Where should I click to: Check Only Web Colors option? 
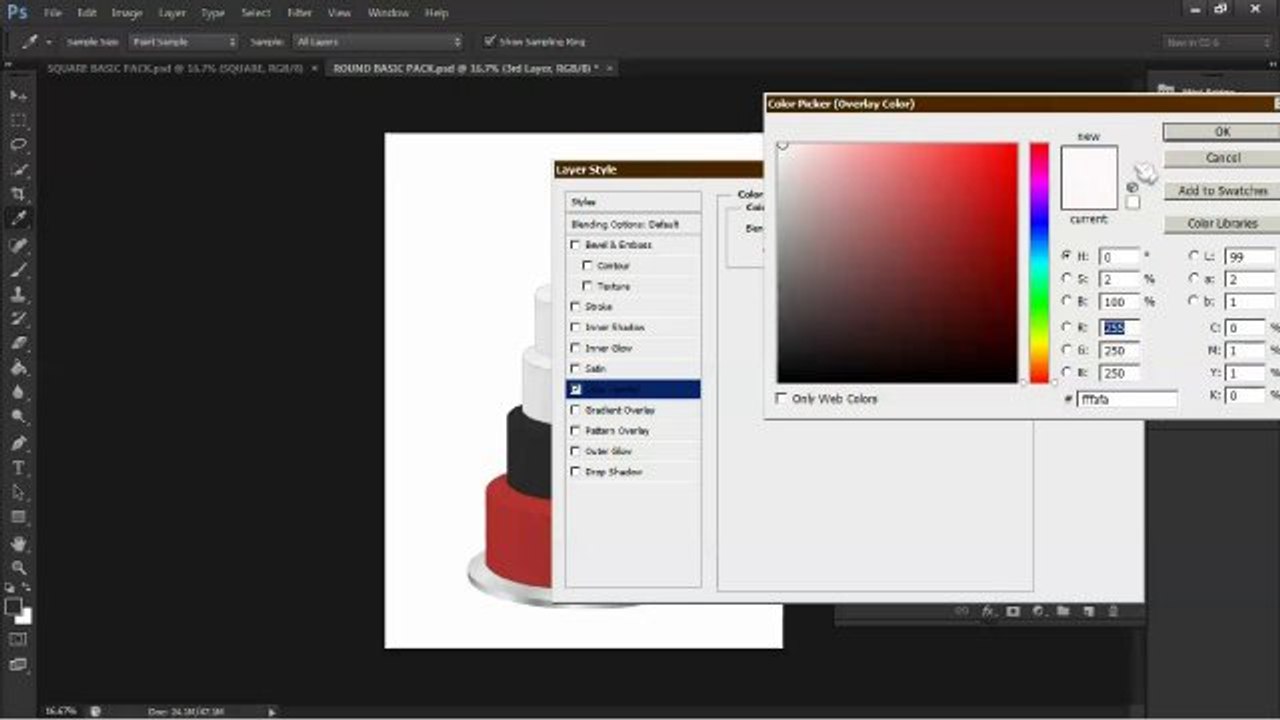(x=782, y=398)
